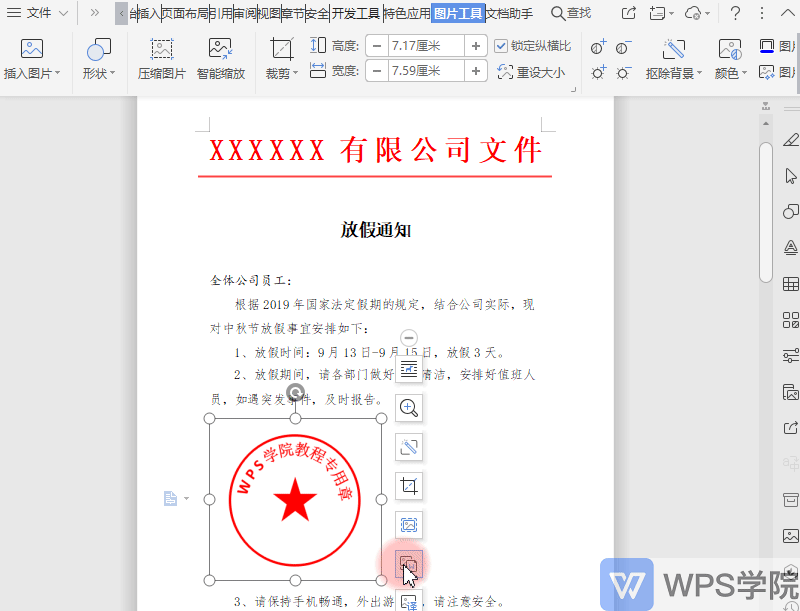The width and height of the screenshot is (800, 611).
Task: Select the crop icon in the floating image toolbar
Action: click(x=408, y=486)
